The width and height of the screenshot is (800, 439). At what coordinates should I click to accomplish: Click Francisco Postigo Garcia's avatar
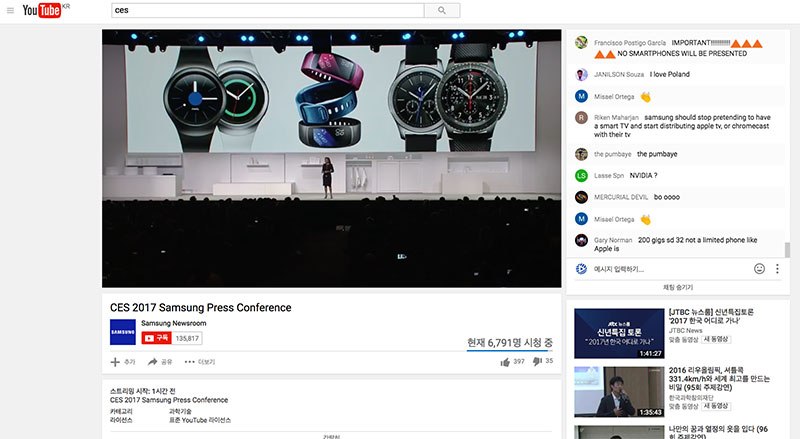[x=581, y=42]
